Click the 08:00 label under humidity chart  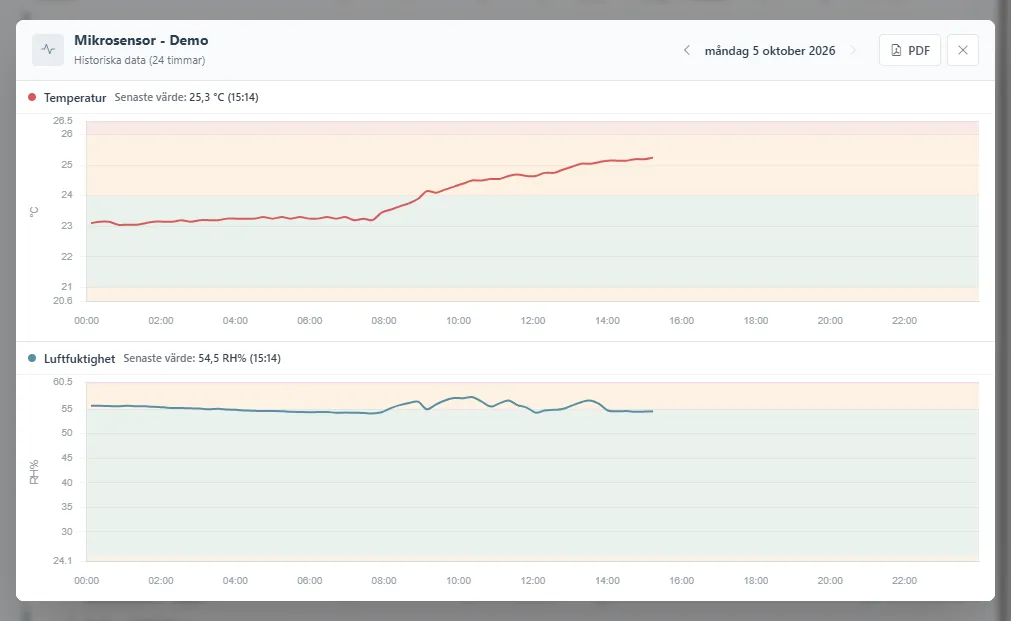(x=384, y=580)
